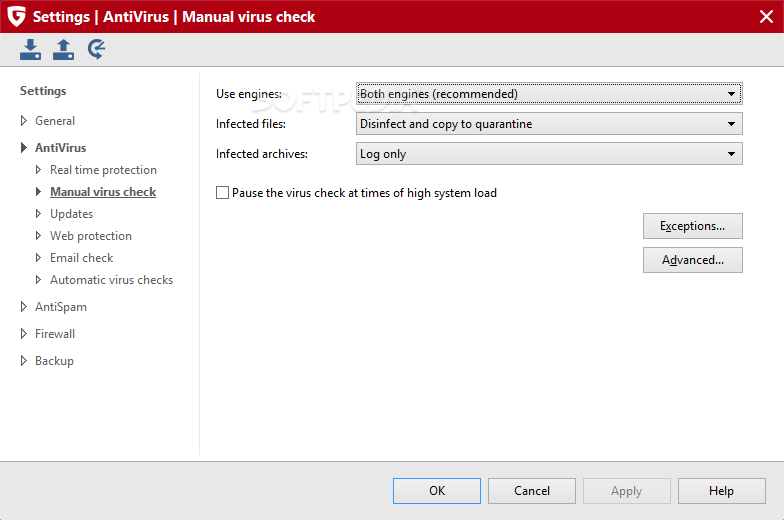Click the load settings (download) toolbar icon
Screen dimensions: 784x520
coord(30,50)
